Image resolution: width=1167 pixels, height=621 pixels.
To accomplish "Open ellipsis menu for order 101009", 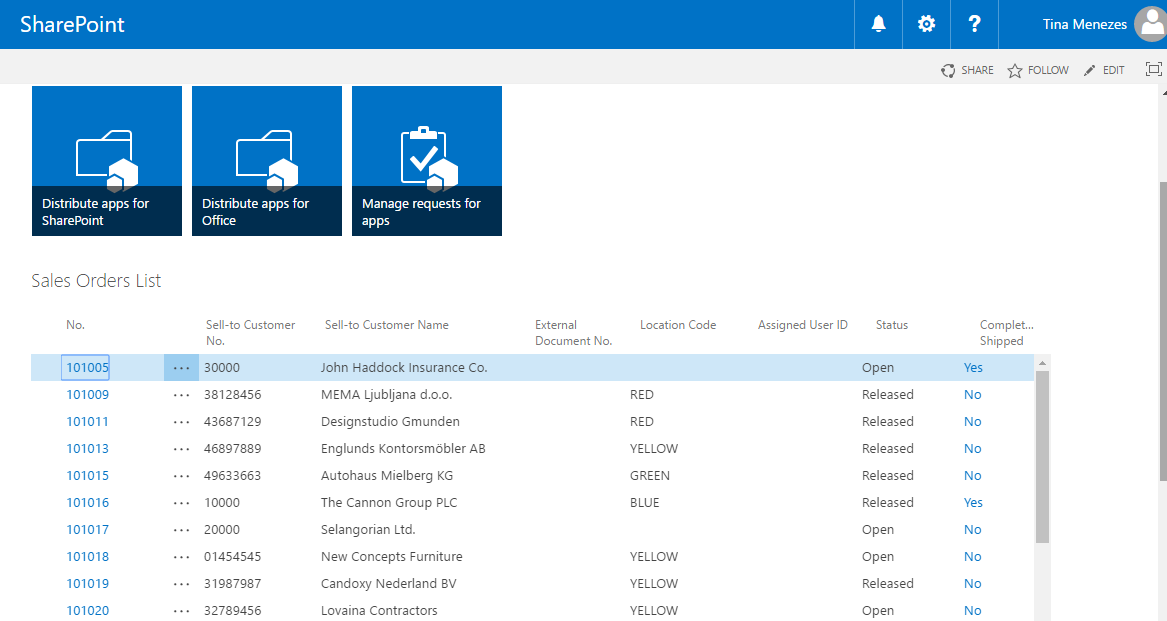I will (x=181, y=395).
